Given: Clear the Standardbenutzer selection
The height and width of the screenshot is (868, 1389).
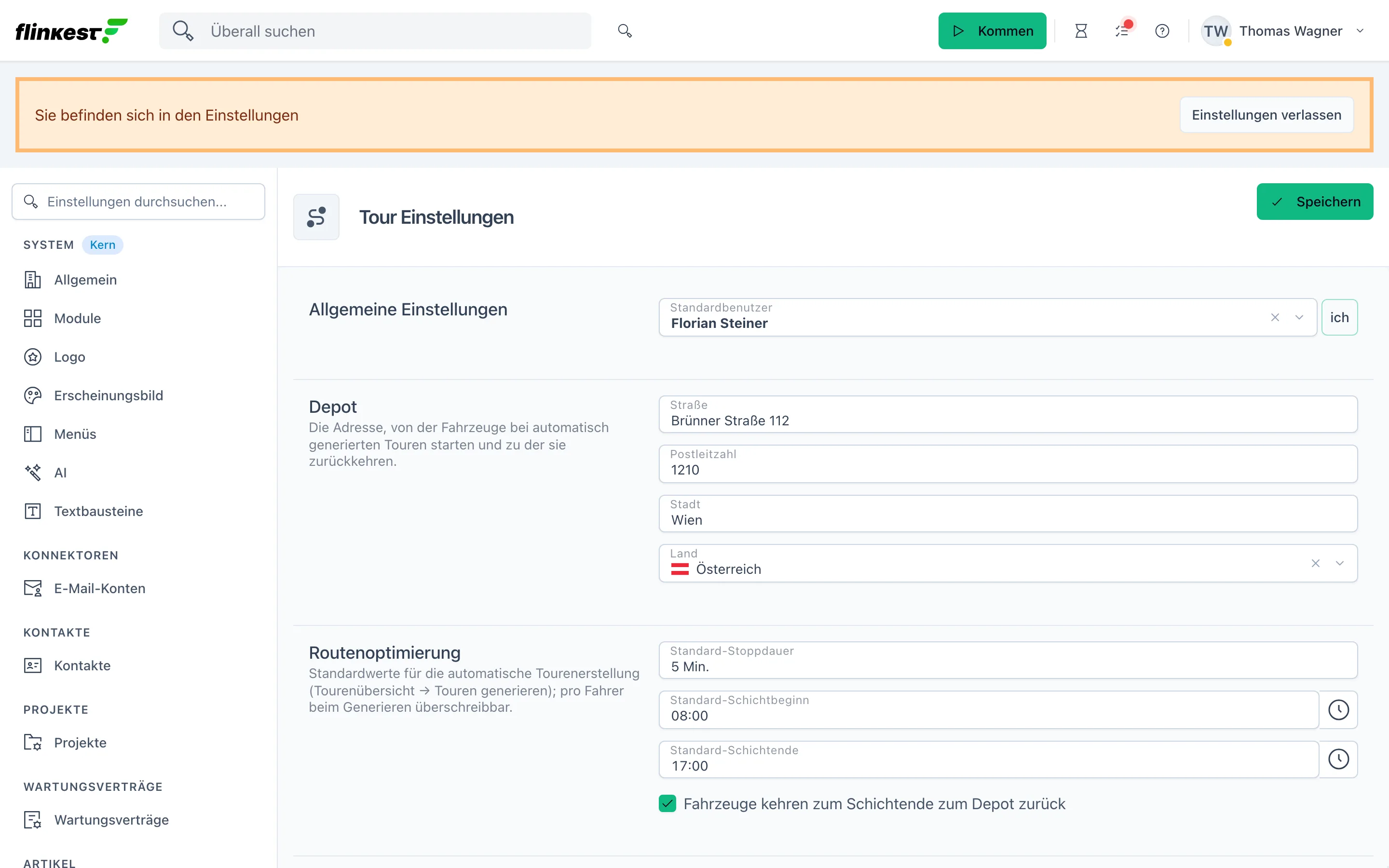Looking at the screenshot, I should click(1275, 317).
